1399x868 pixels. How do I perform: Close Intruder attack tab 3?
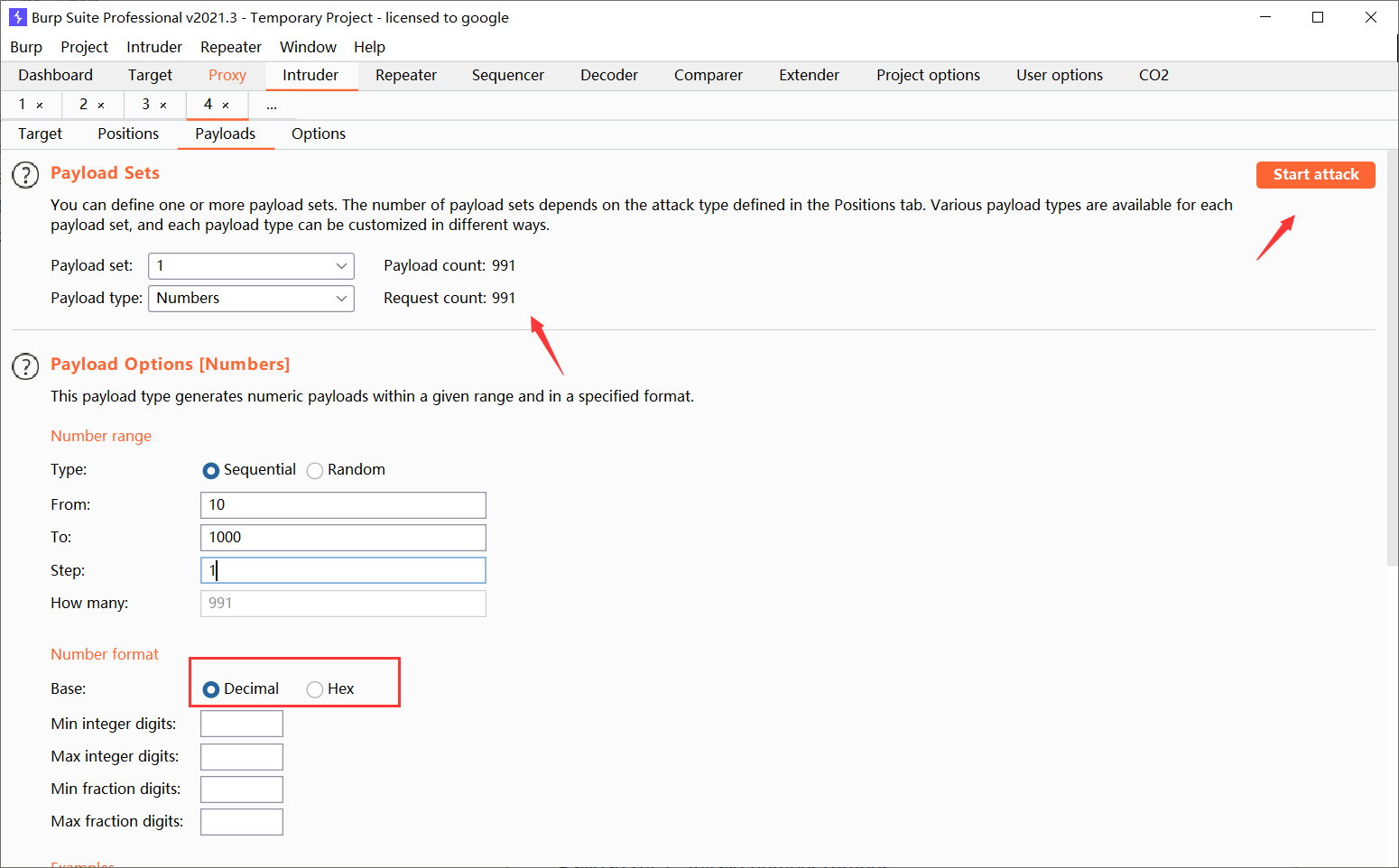tap(163, 106)
